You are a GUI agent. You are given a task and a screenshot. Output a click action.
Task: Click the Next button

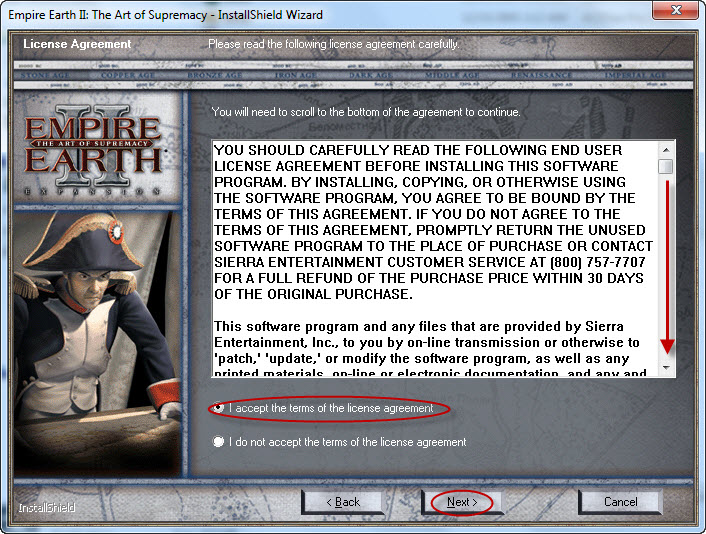[x=462, y=502]
